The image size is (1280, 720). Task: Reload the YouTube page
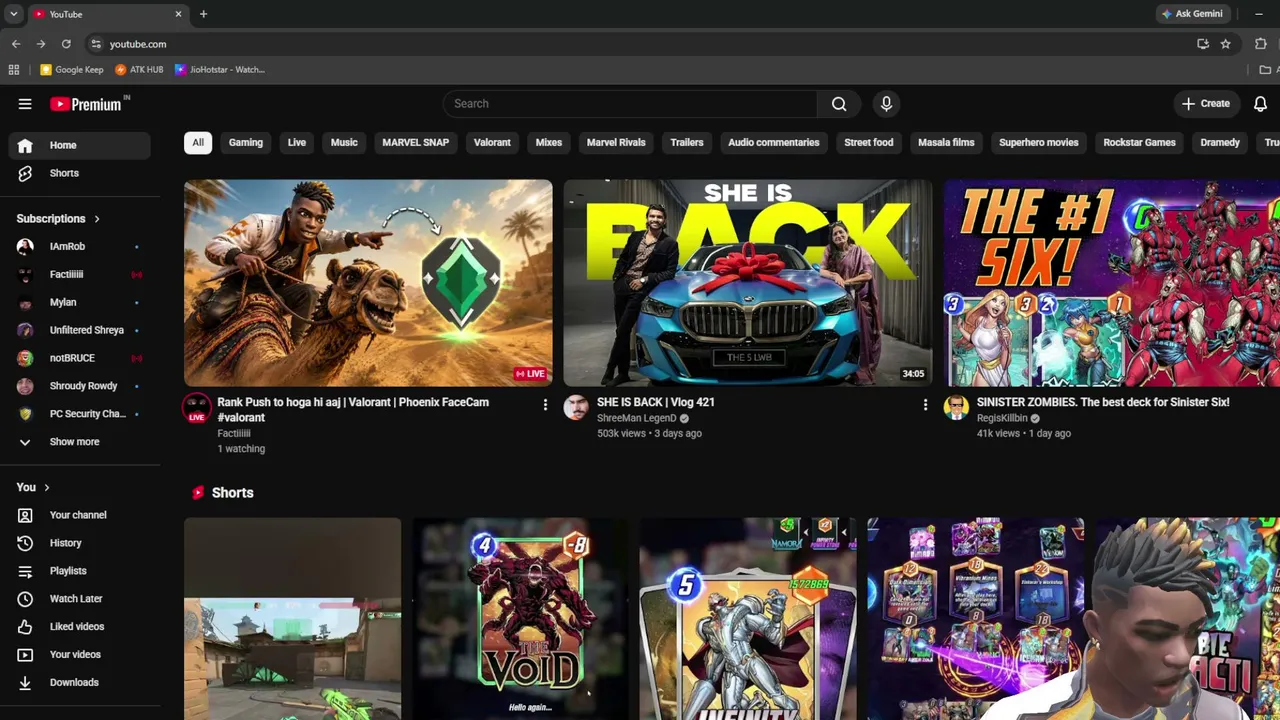pyautogui.click(x=66, y=44)
